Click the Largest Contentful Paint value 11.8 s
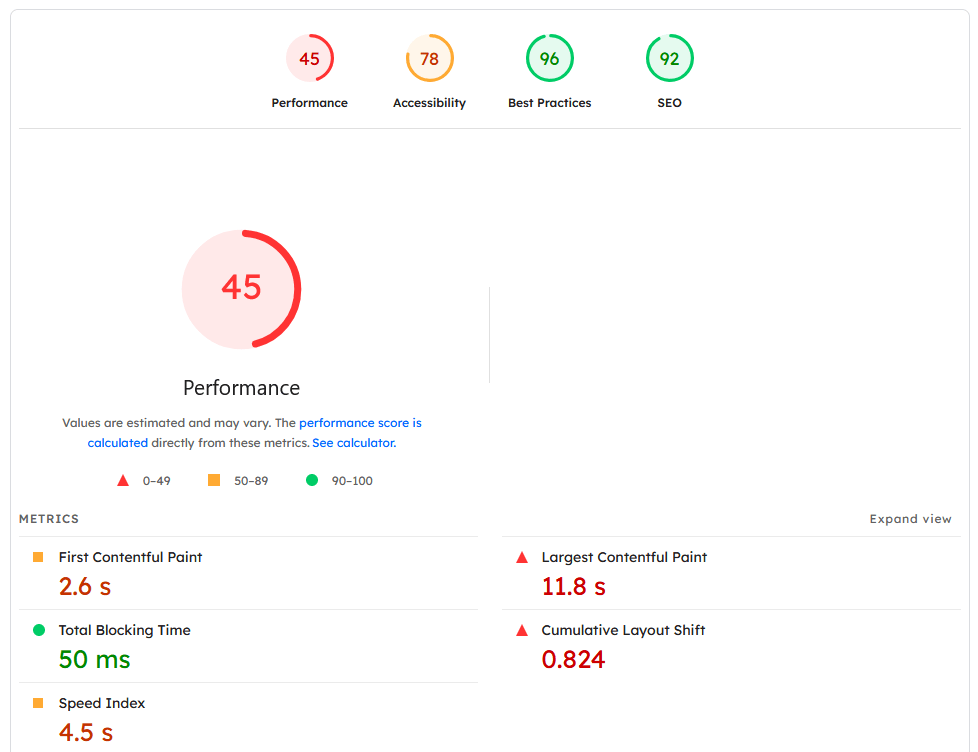978x752 pixels. coord(573,587)
